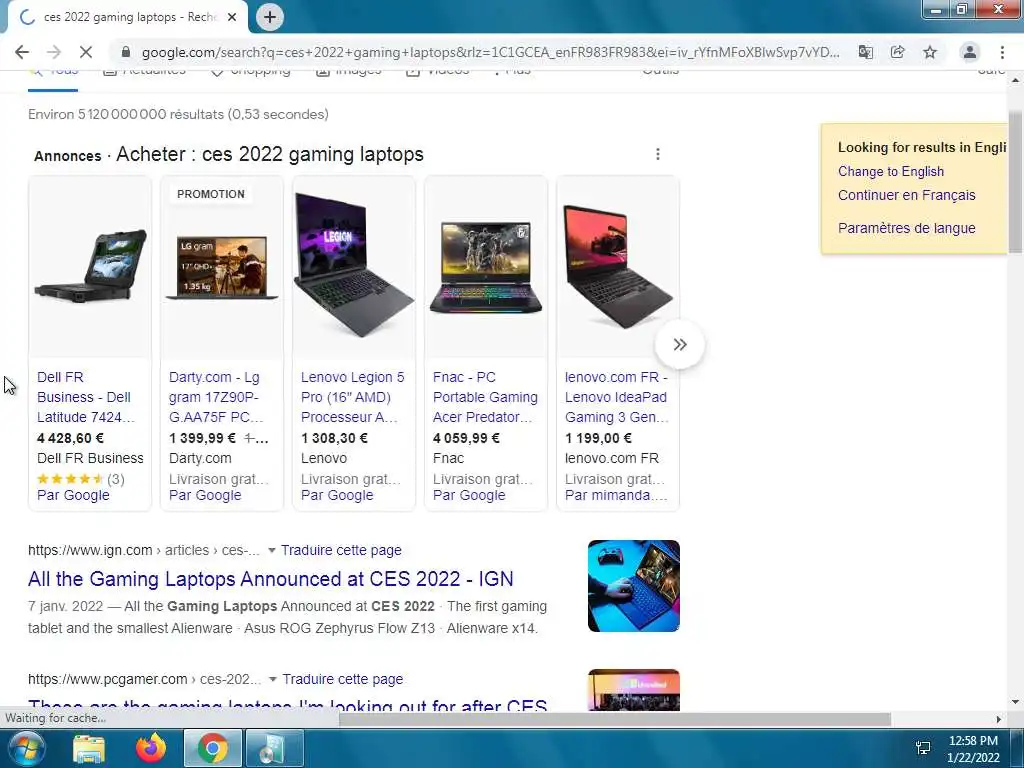Click pcgamer article thumbnail image
Image resolution: width=1024 pixels, height=768 pixels.
[633, 690]
